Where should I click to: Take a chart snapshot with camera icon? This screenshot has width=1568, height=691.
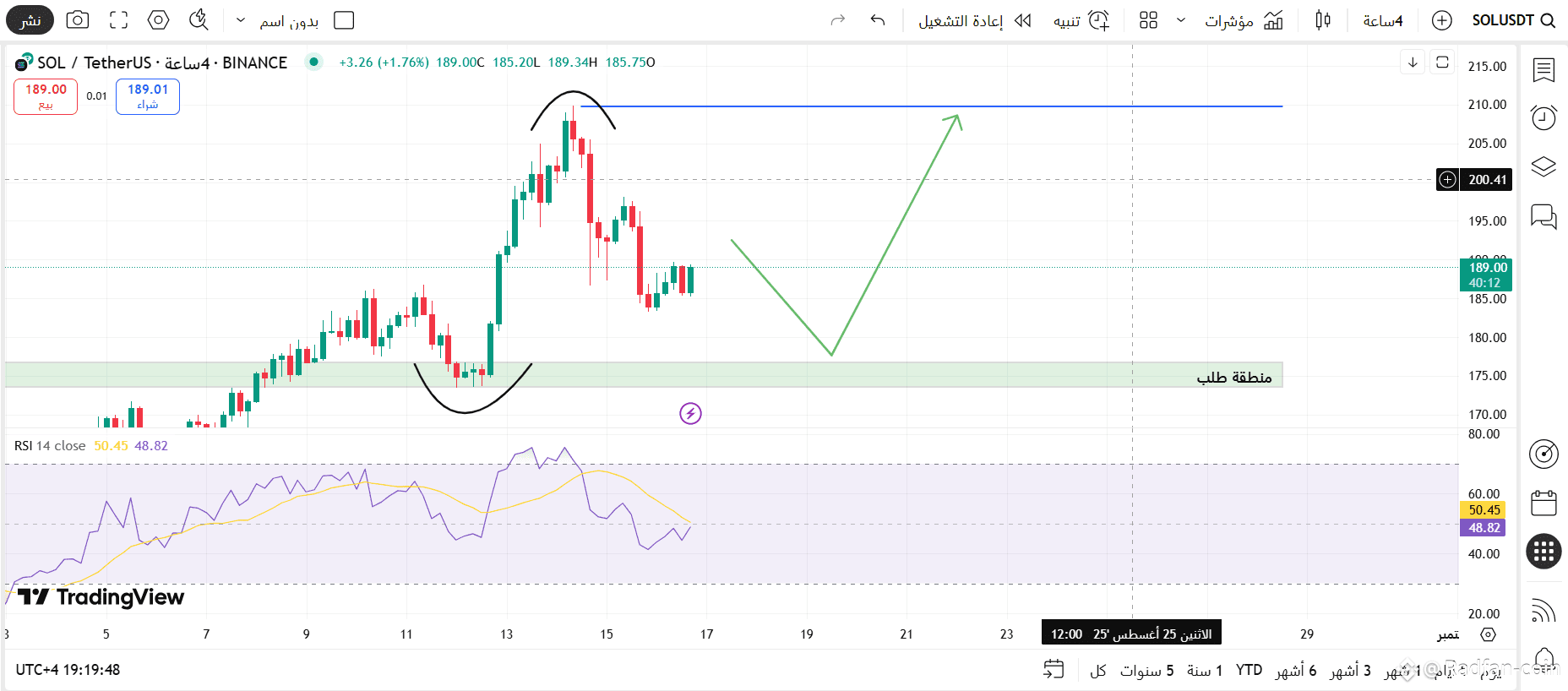pyautogui.click(x=78, y=20)
